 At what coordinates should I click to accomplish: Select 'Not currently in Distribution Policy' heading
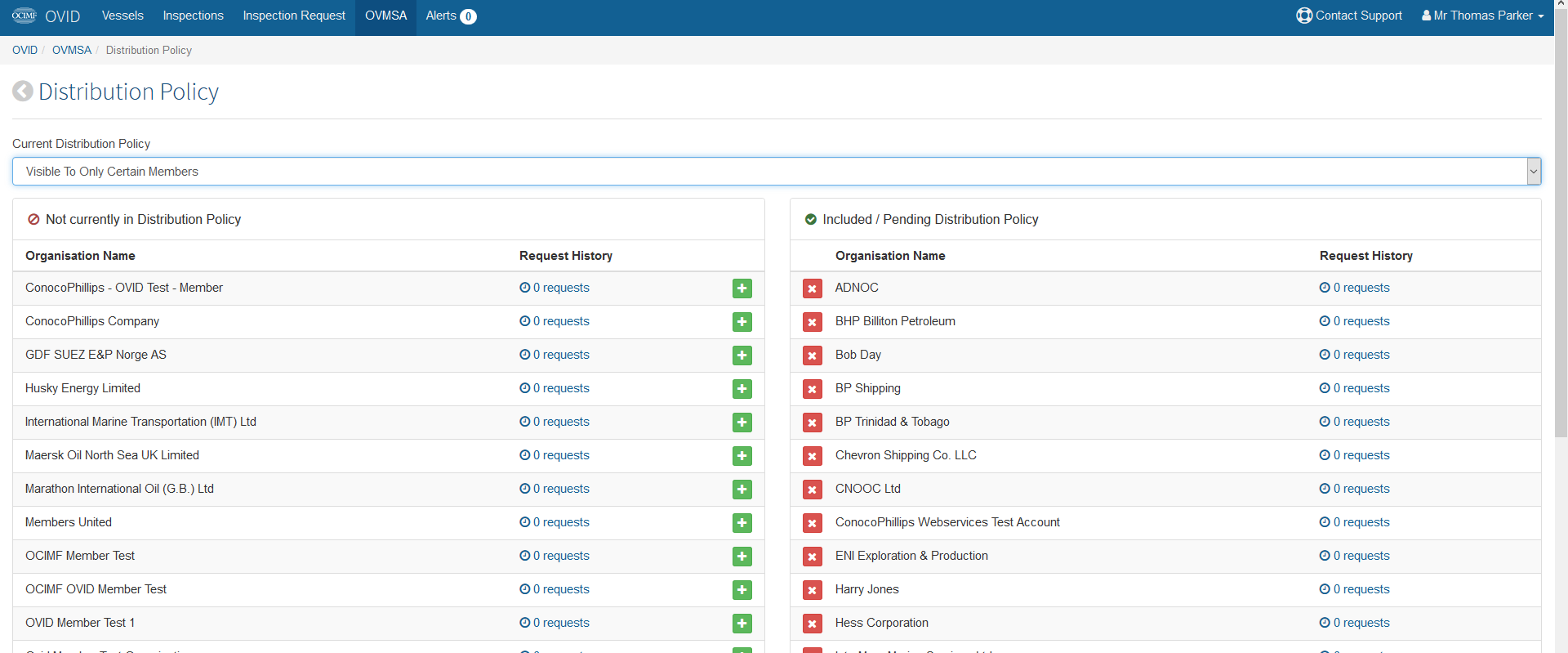point(143,219)
